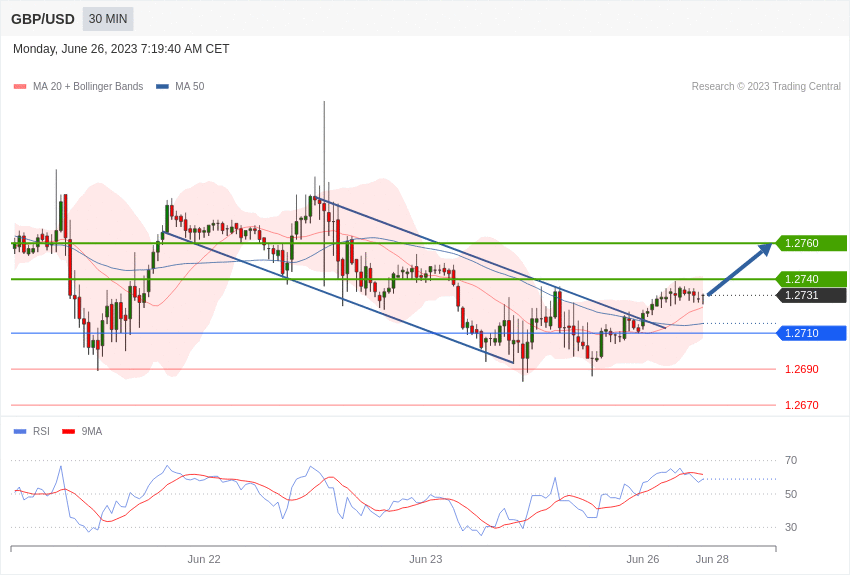Screen dimensions: 850x576
Task: Click the RSI legend color swatch
Action: pyautogui.click(x=20, y=432)
